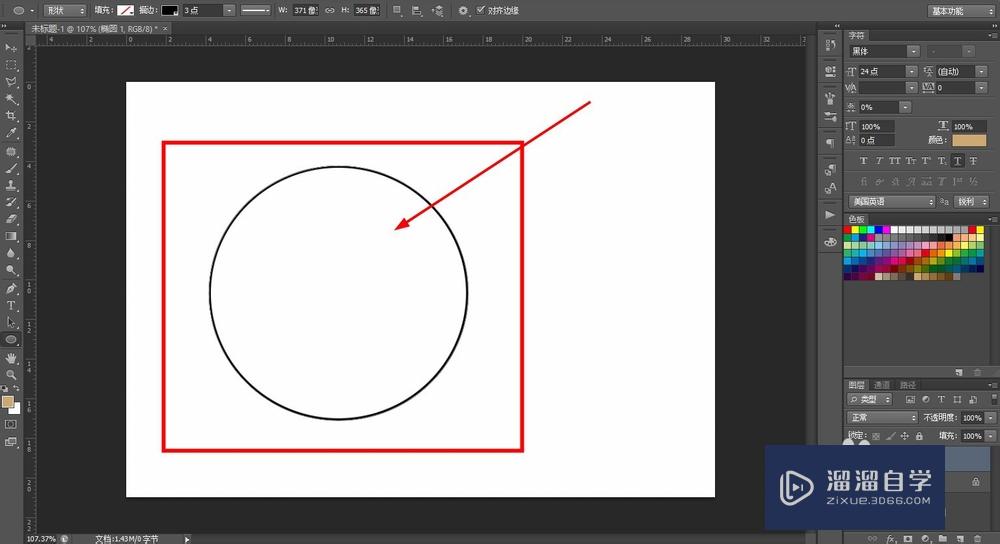Select the Pen tool
Screen dimensions: 1000x544
[x=12, y=288]
